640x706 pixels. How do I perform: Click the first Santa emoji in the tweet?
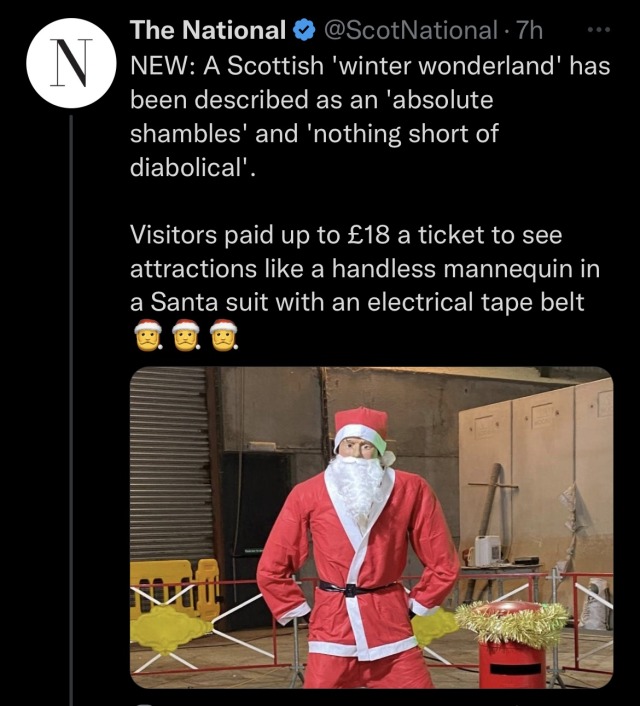(x=148, y=335)
